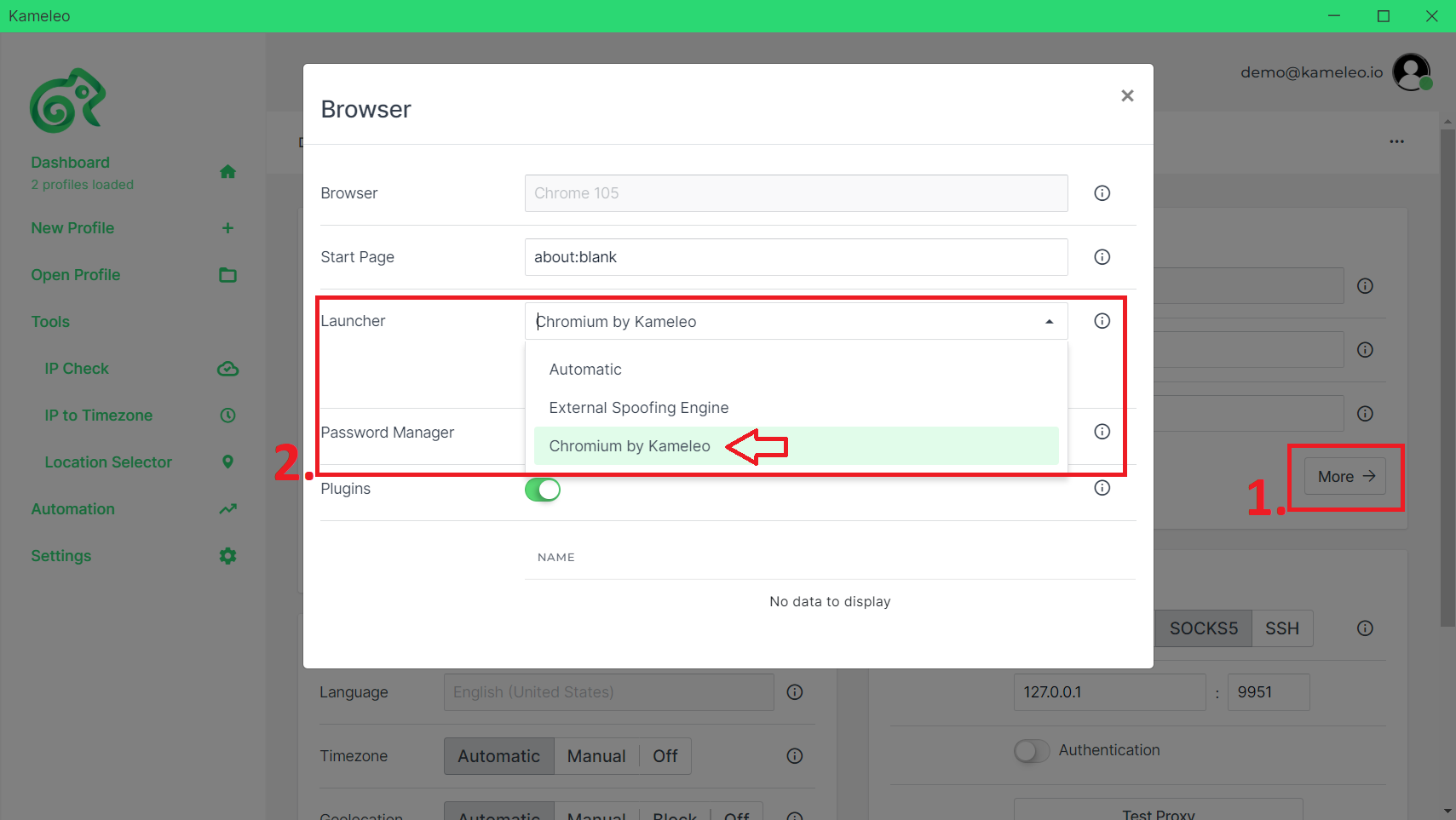The image size is (1456, 820).
Task: Show info for proxy type SOCKS5/SSH
Action: click(1365, 628)
